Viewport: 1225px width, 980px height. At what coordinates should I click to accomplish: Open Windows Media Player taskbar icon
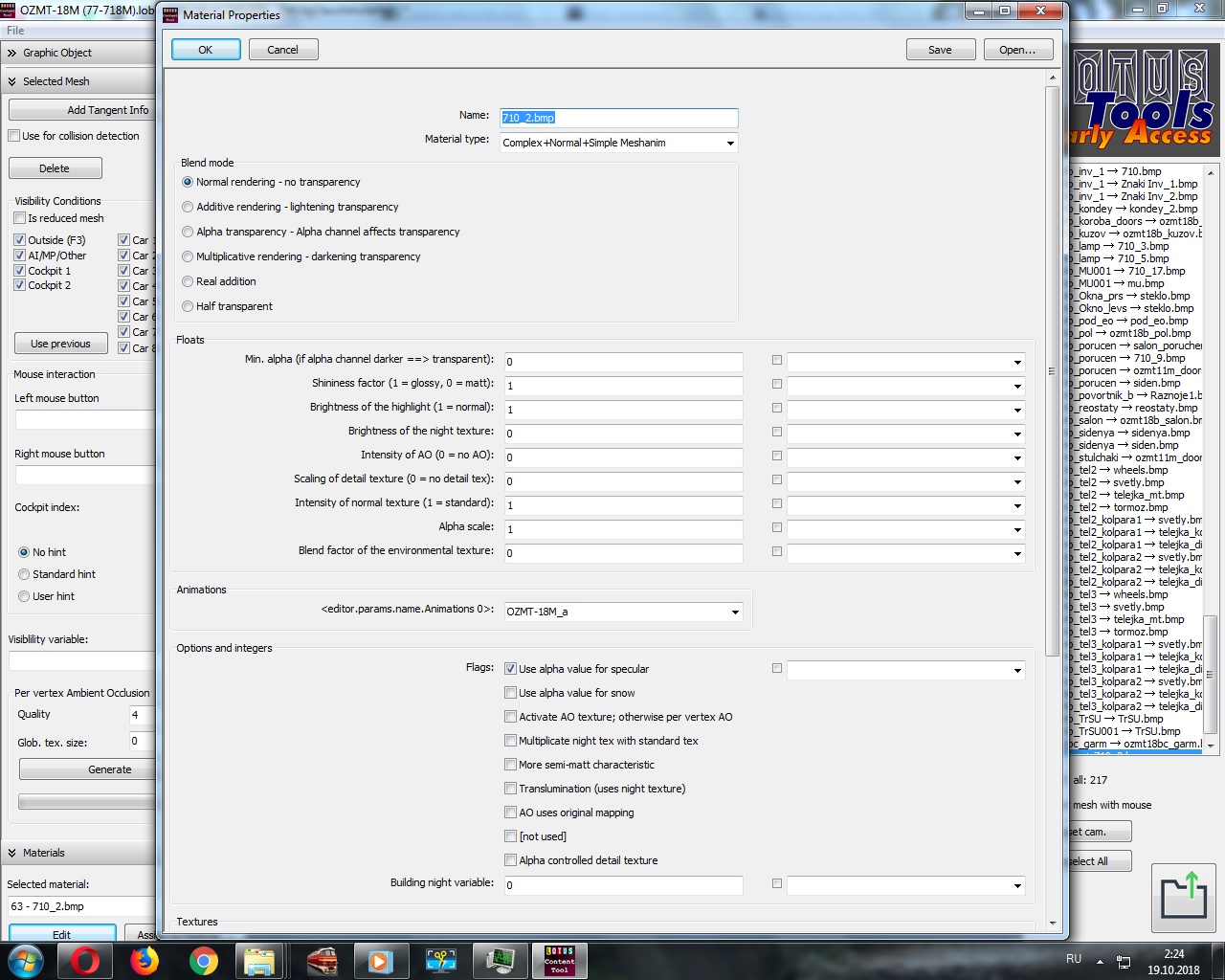[x=380, y=961]
